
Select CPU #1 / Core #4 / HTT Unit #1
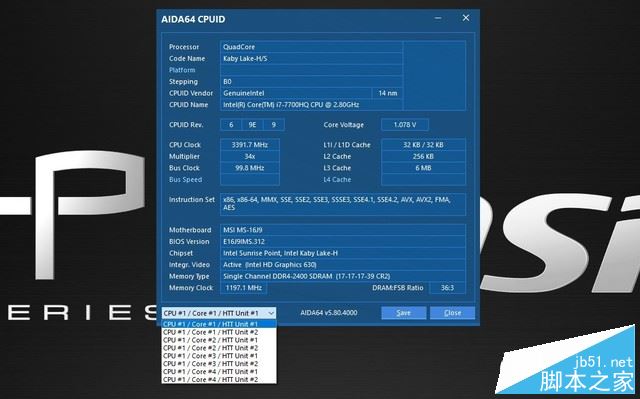pyautogui.click(x=219, y=372)
